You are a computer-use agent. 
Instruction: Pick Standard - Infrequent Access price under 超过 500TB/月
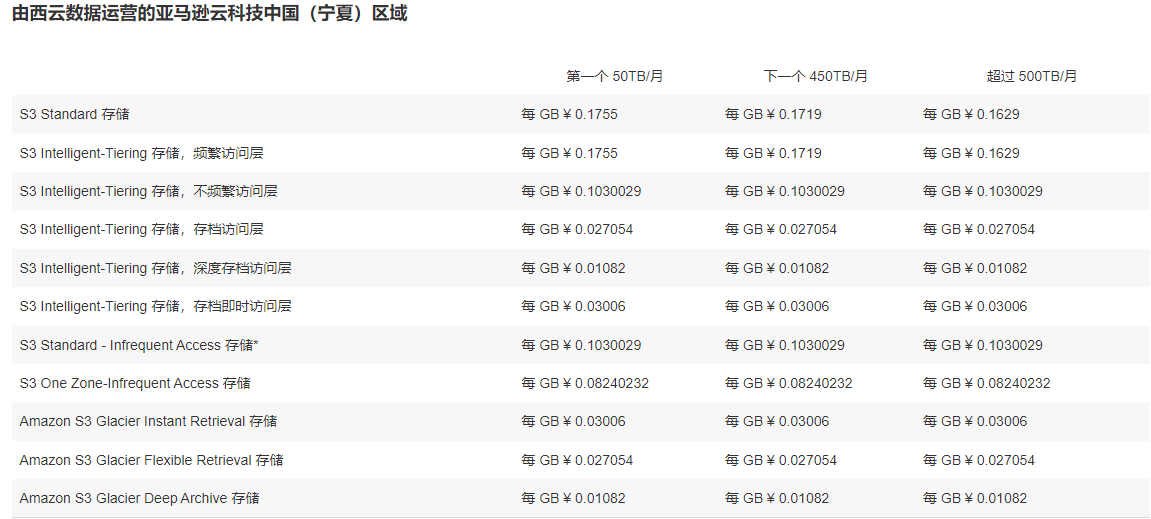(x=983, y=345)
